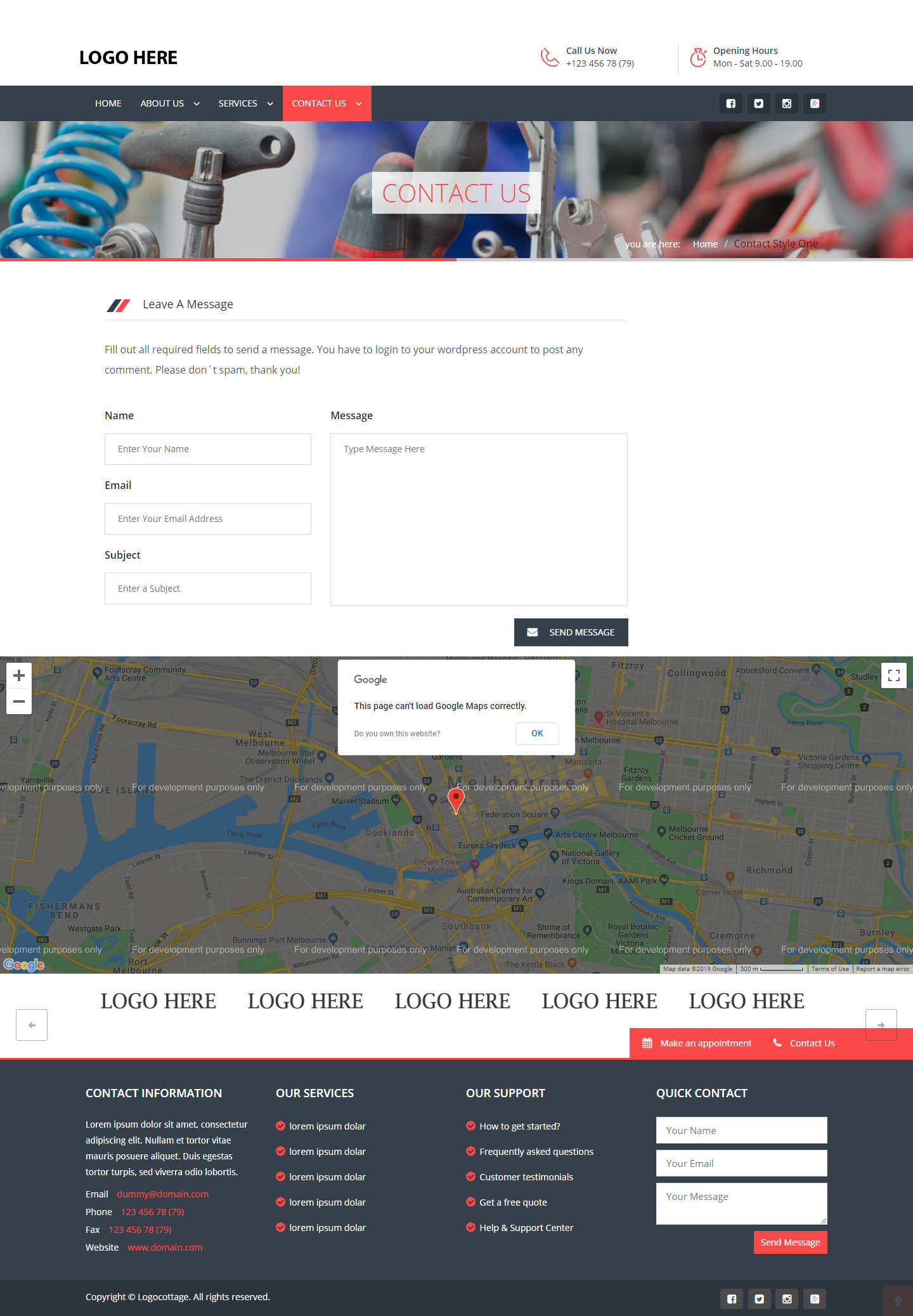Open the Google Plus icon in the footer

(815, 1299)
